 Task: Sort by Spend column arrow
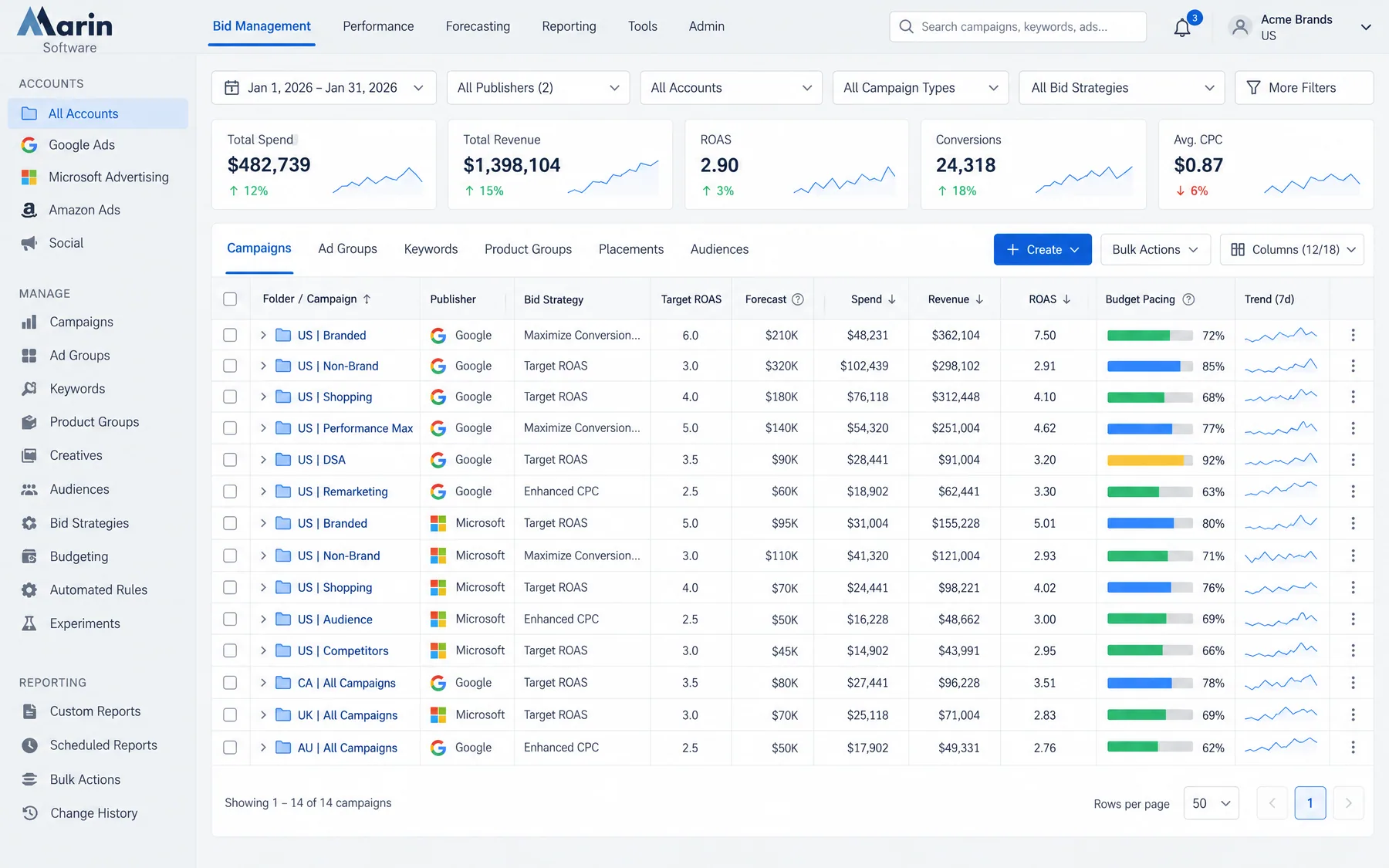892,299
